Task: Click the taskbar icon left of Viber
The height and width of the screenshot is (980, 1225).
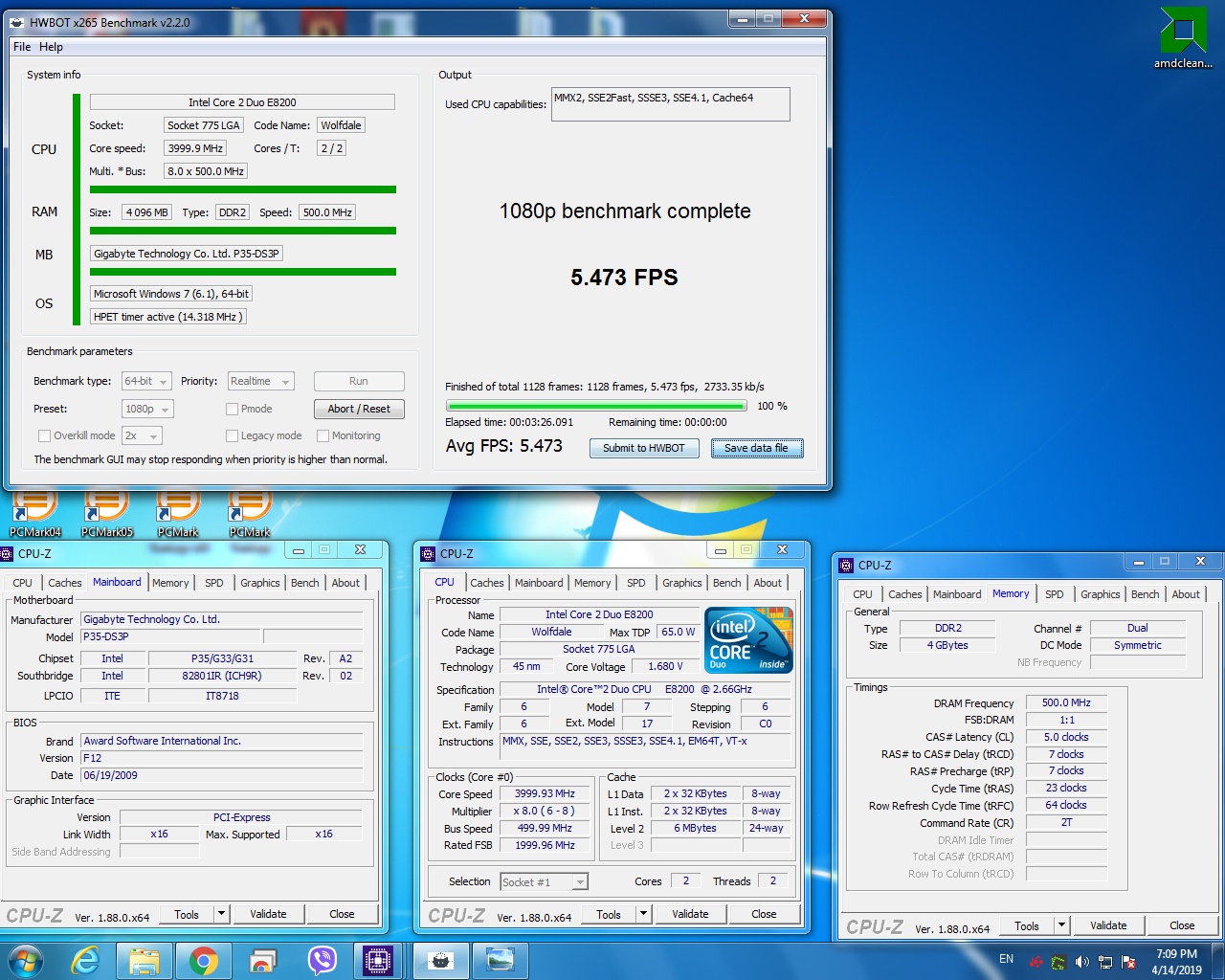Action: [x=262, y=960]
